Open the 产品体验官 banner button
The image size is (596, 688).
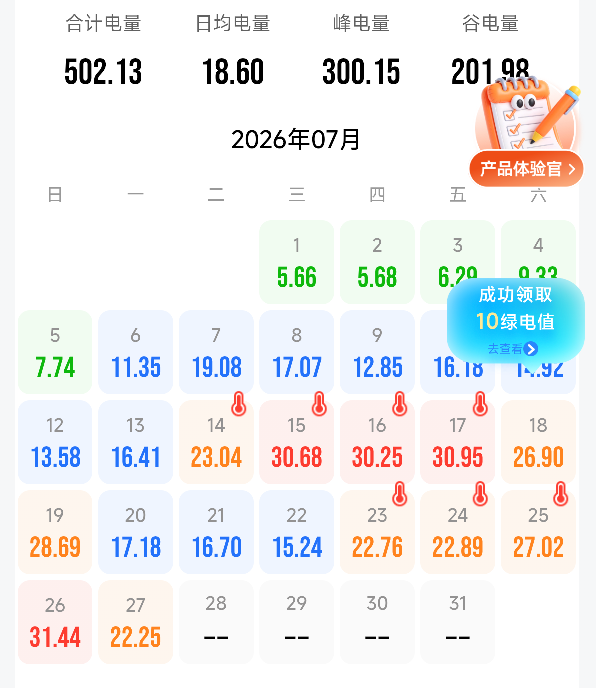527,169
